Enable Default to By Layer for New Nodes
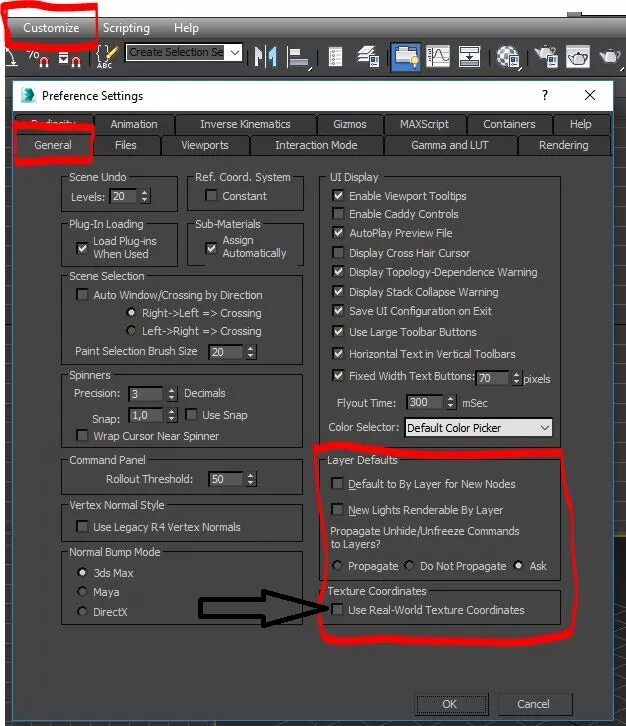 point(337,483)
